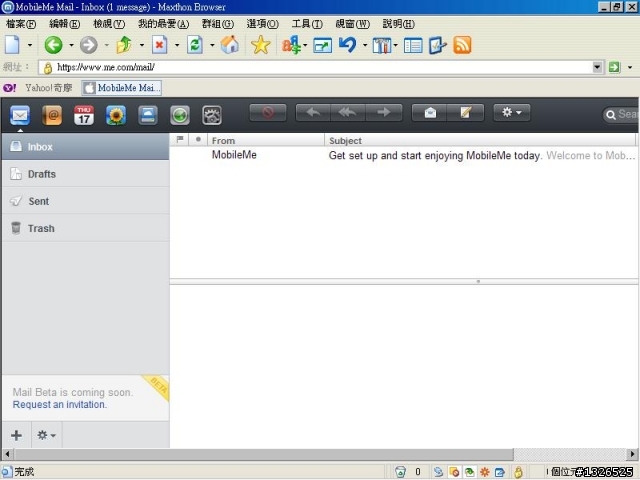Click the mail Search field
The image size is (640, 480).
pyautogui.click(x=621, y=114)
